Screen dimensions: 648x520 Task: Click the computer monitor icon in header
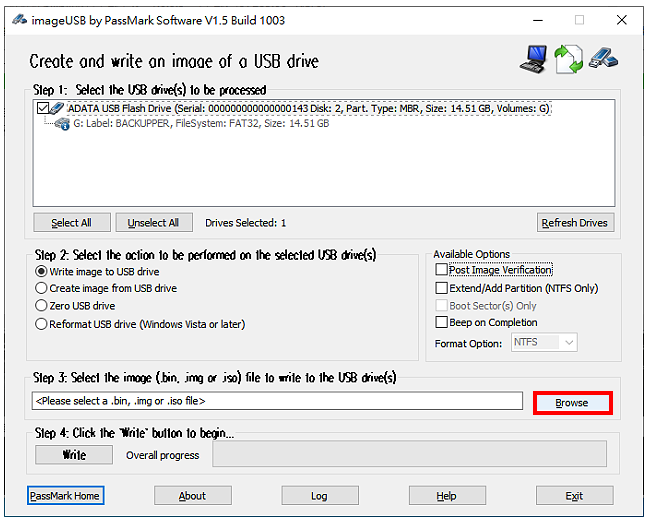click(534, 59)
